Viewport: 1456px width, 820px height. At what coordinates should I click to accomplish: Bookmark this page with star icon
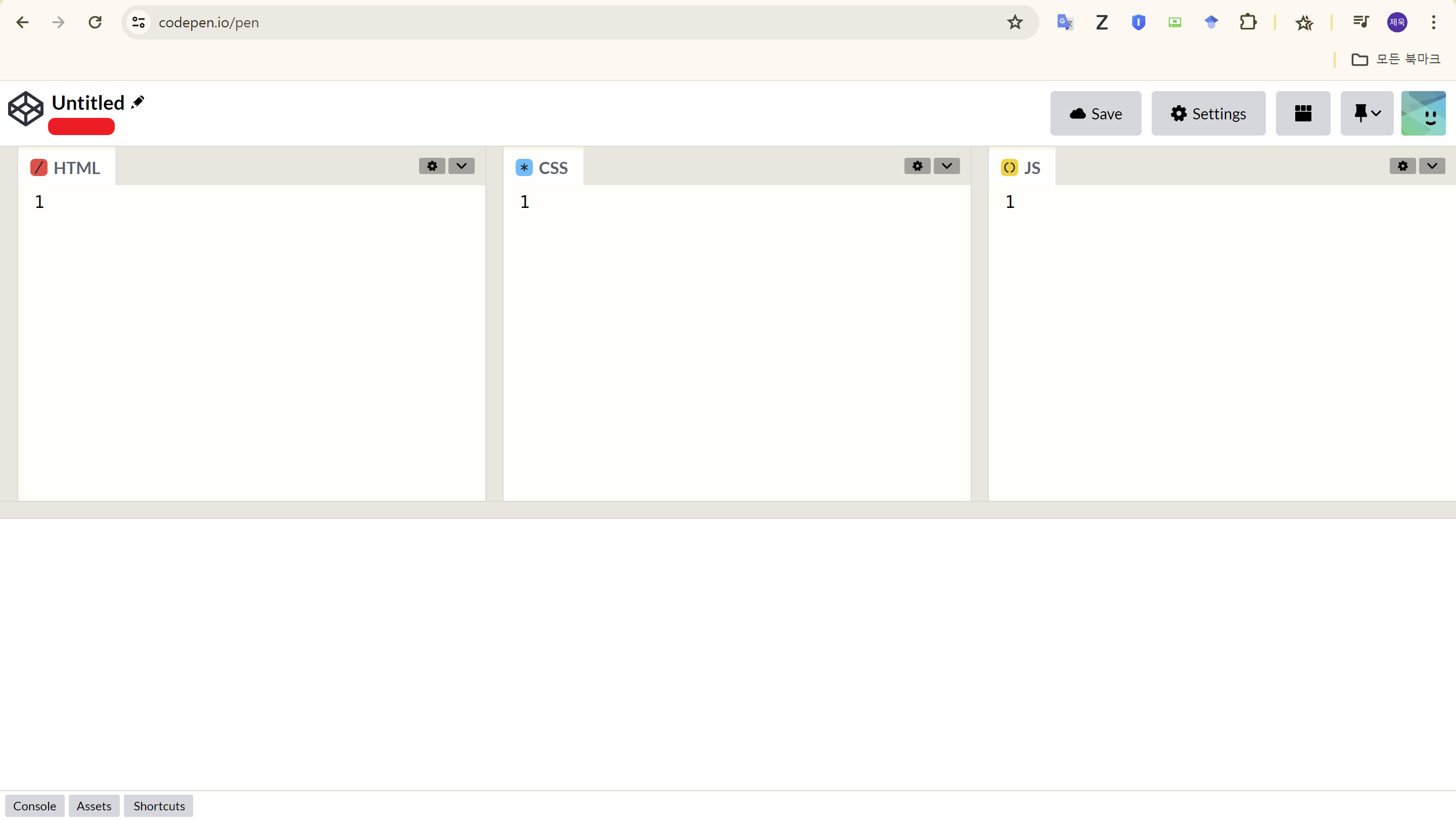click(x=1015, y=22)
